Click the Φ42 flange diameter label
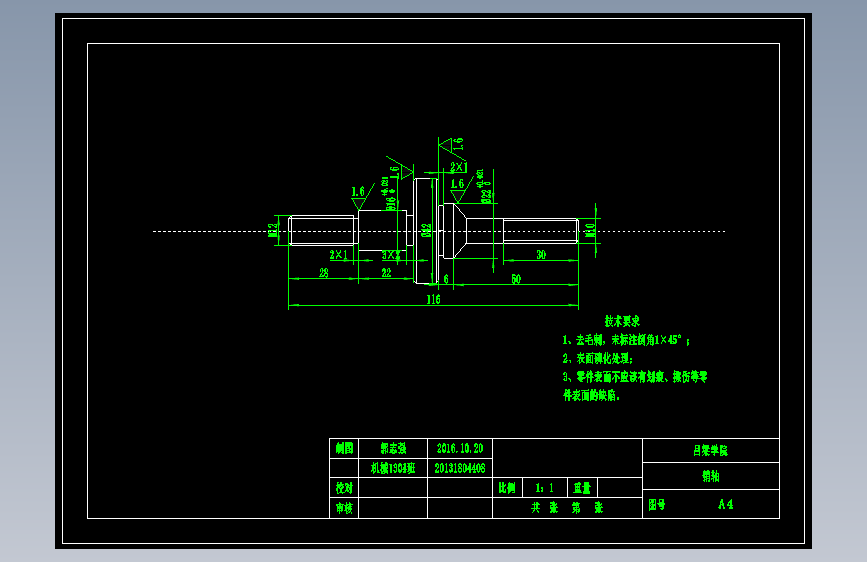 pyautogui.click(x=426, y=230)
